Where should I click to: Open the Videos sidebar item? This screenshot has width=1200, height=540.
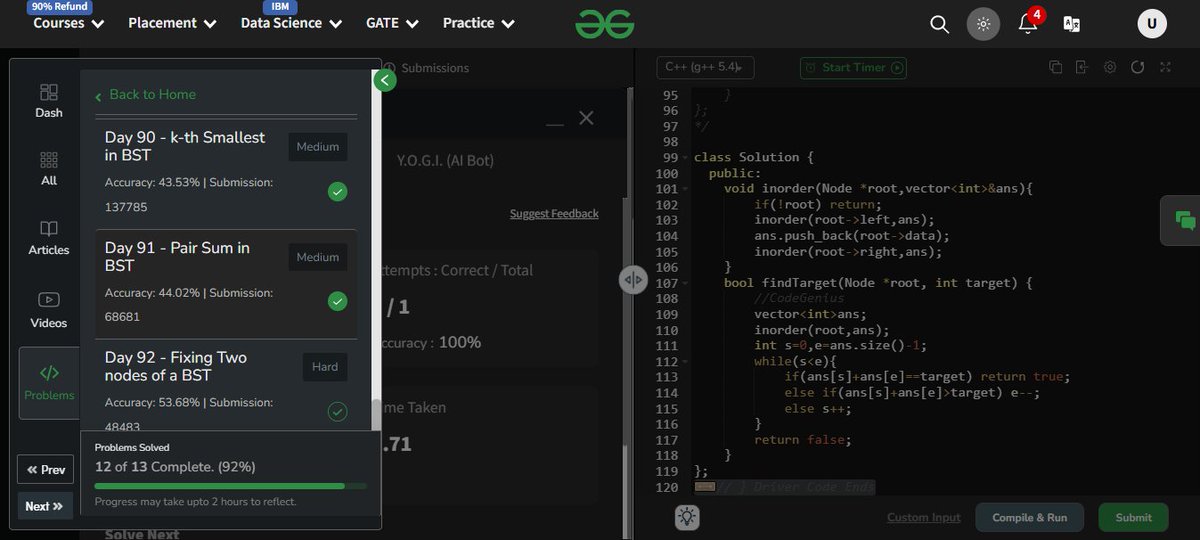(49, 309)
